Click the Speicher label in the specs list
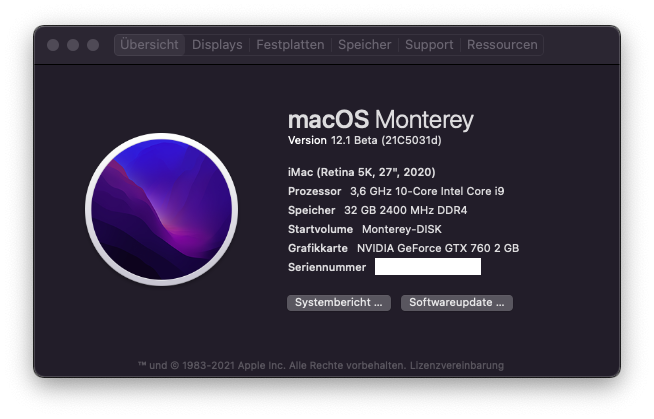The image size is (654, 419). [312, 210]
